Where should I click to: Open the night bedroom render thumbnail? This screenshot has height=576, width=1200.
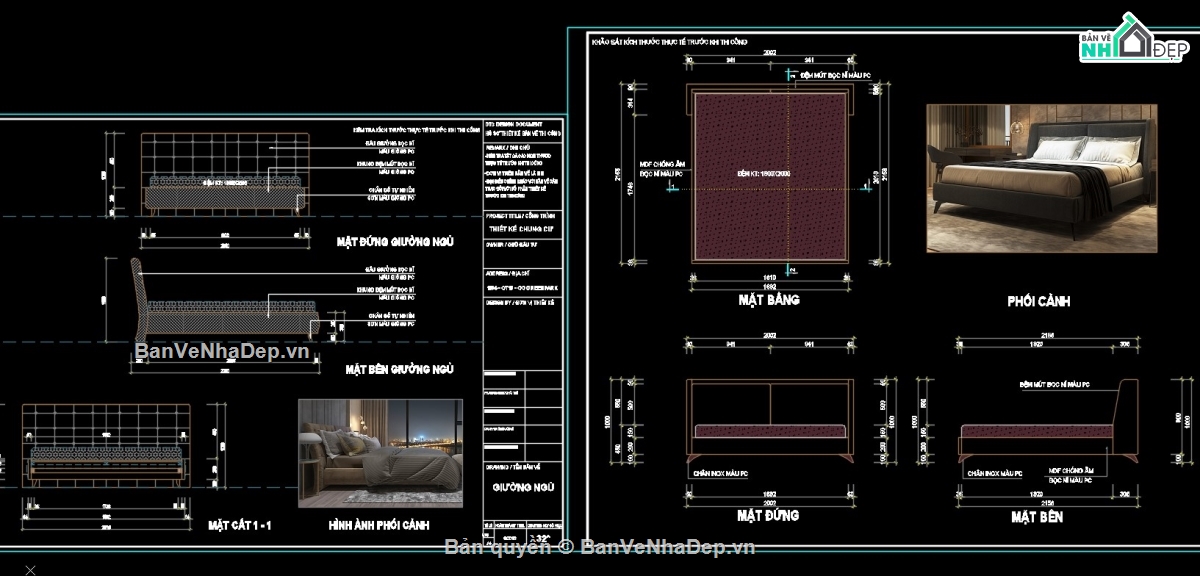[380, 453]
